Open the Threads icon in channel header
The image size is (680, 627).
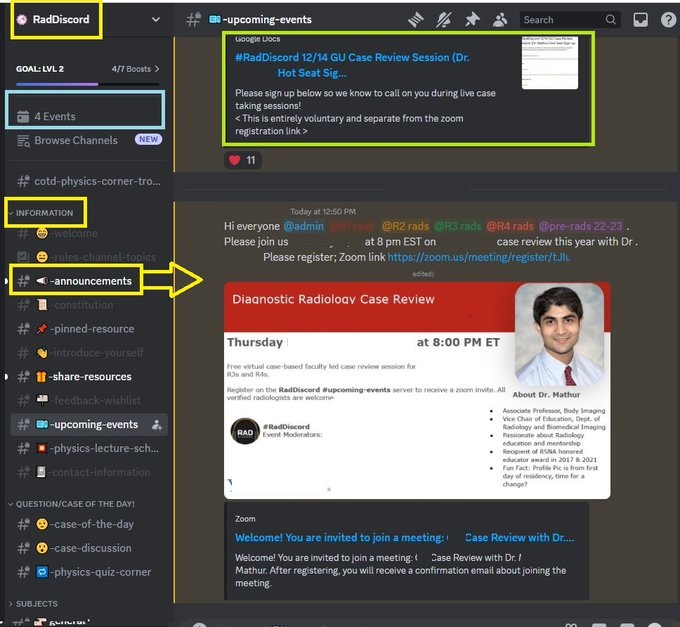[415, 20]
